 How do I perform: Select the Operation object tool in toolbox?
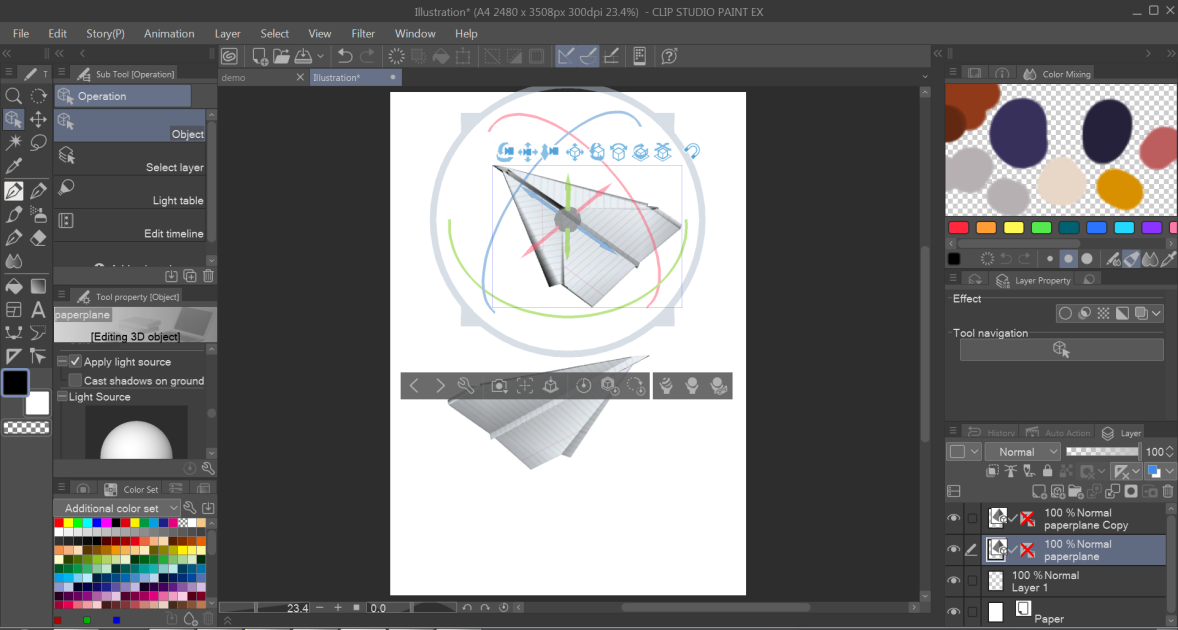[x=13, y=119]
